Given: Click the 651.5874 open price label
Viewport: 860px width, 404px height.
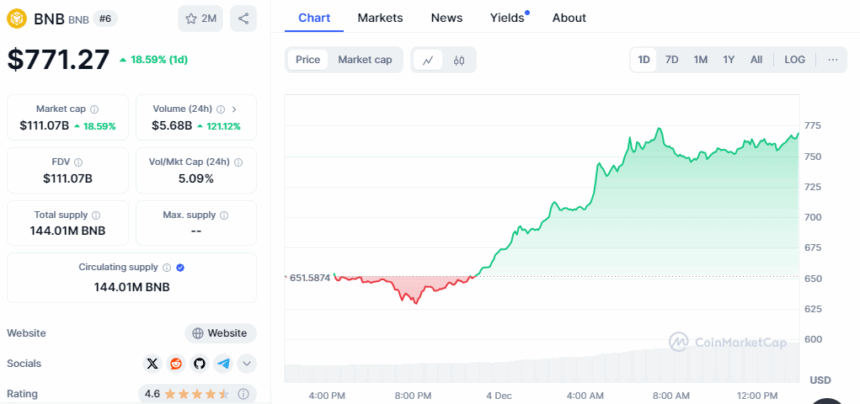Looking at the screenshot, I should 310,278.
